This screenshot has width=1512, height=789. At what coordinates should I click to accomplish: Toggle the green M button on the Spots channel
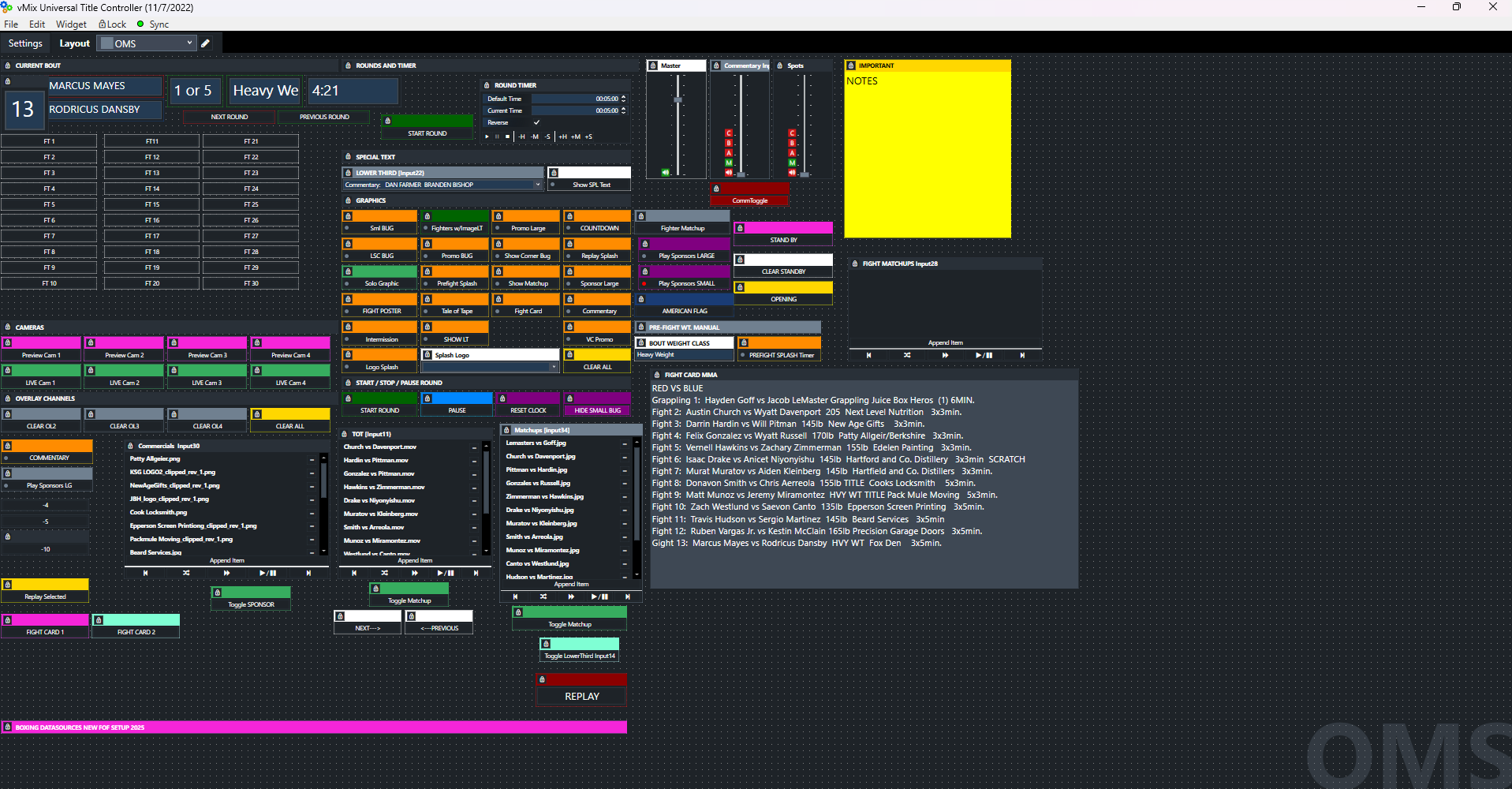792,163
